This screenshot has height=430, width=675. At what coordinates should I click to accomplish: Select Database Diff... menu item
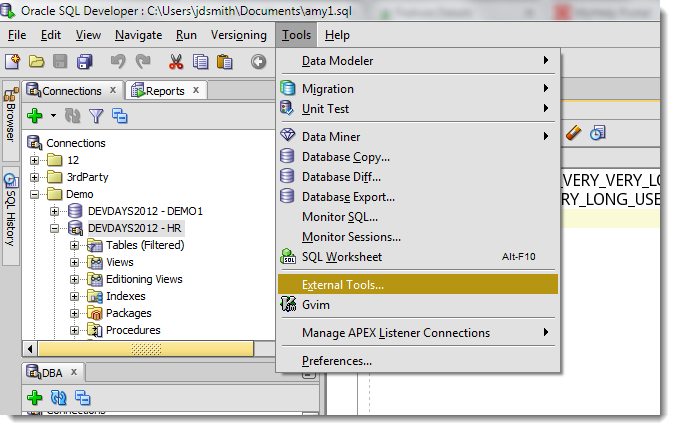(x=418, y=177)
